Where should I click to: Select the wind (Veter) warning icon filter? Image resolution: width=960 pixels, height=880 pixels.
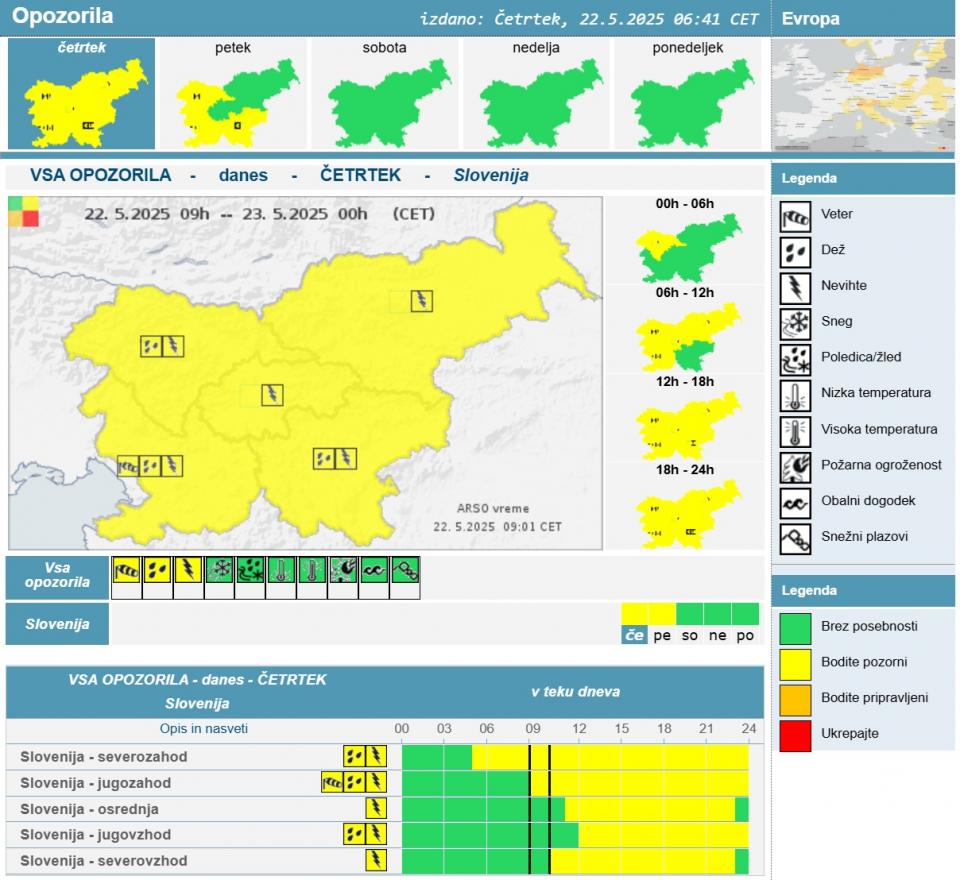tap(127, 571)
